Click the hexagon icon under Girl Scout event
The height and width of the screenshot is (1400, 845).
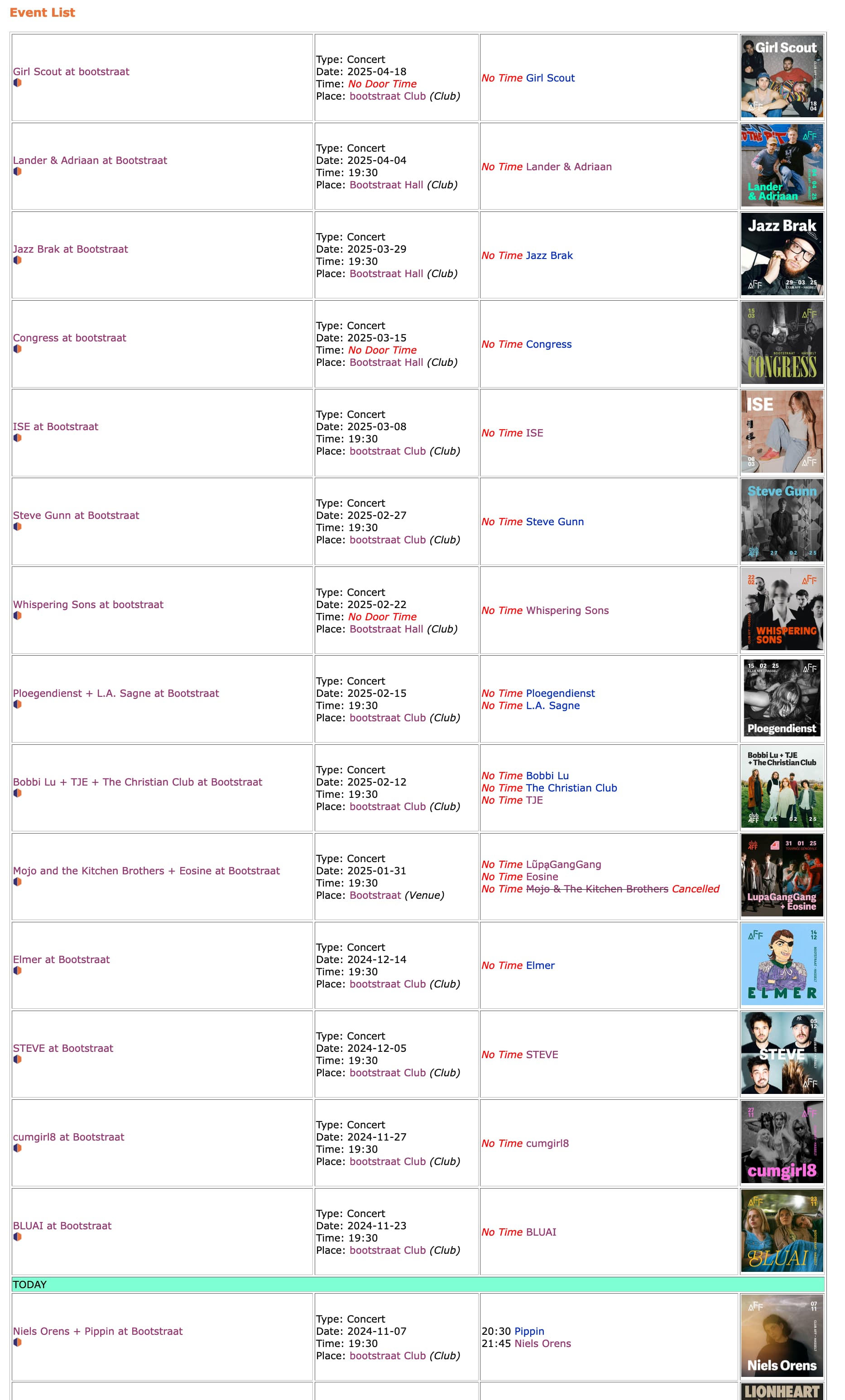18,83
